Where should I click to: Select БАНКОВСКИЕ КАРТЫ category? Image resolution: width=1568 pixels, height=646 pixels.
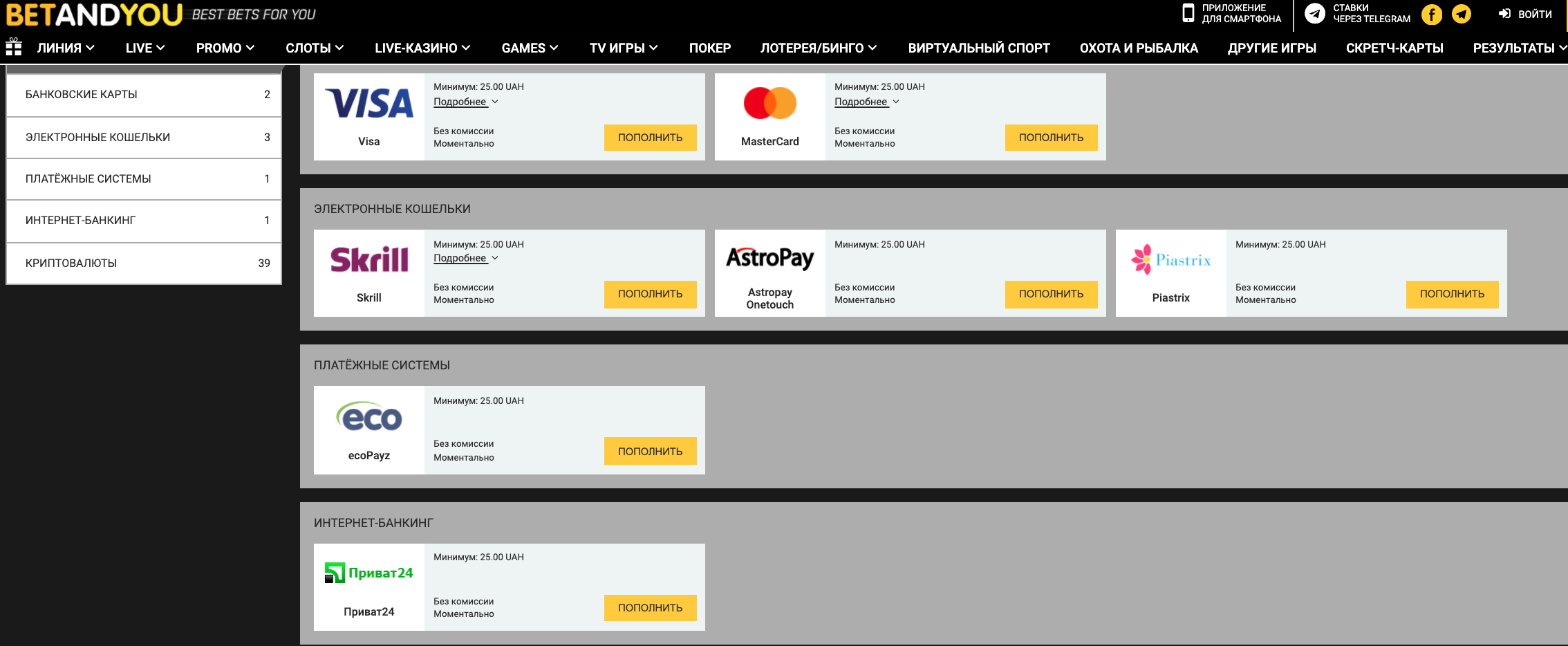coord(144,95)
